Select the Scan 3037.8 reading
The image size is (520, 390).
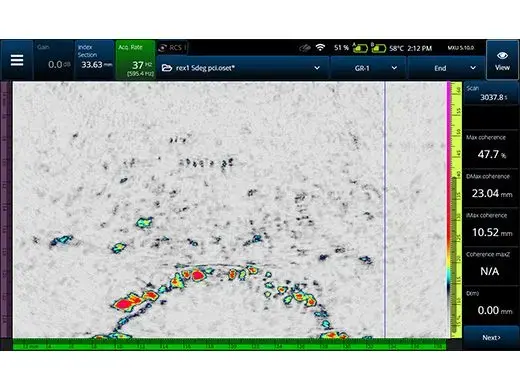tap(491, 93)
